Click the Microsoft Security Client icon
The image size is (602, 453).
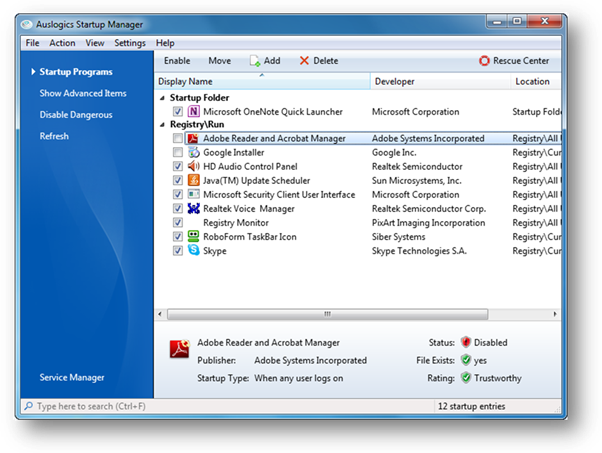pyautogui.click(x=194, y=194)
